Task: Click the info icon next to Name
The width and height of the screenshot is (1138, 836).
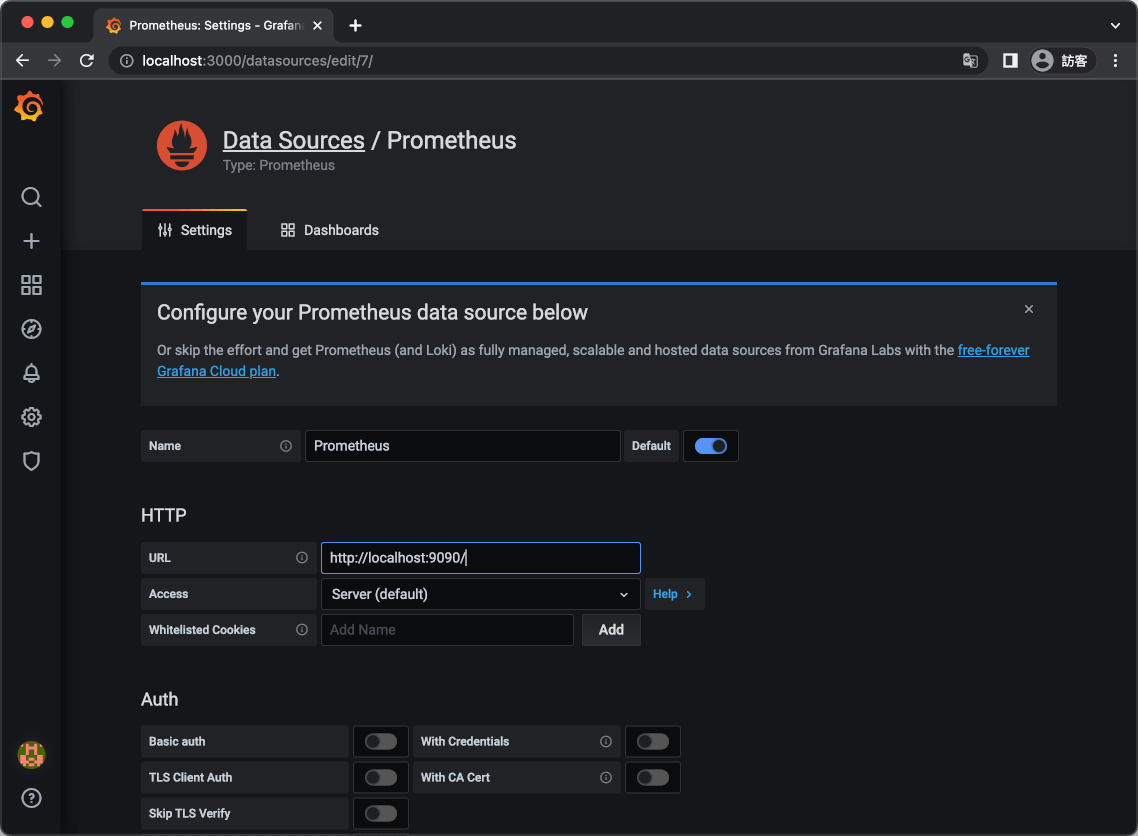Action: coord(286,446)
